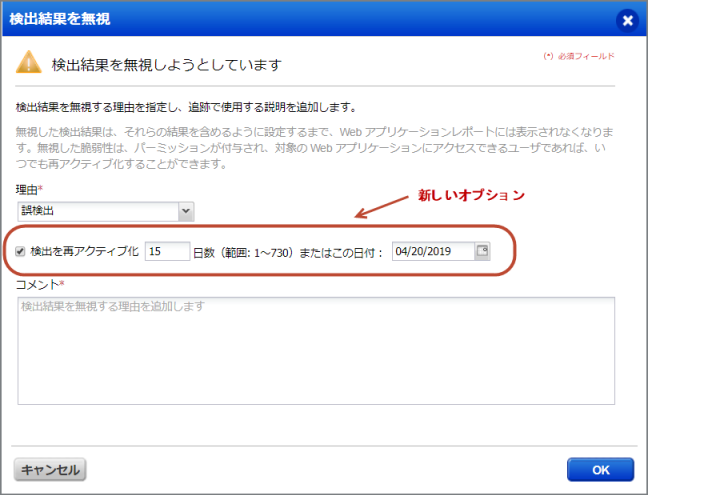The height and width of the screenshot is (495, 721).
Task: Click the heading 検出結果を無視しようとしています
Action: [x=166, y=65]
